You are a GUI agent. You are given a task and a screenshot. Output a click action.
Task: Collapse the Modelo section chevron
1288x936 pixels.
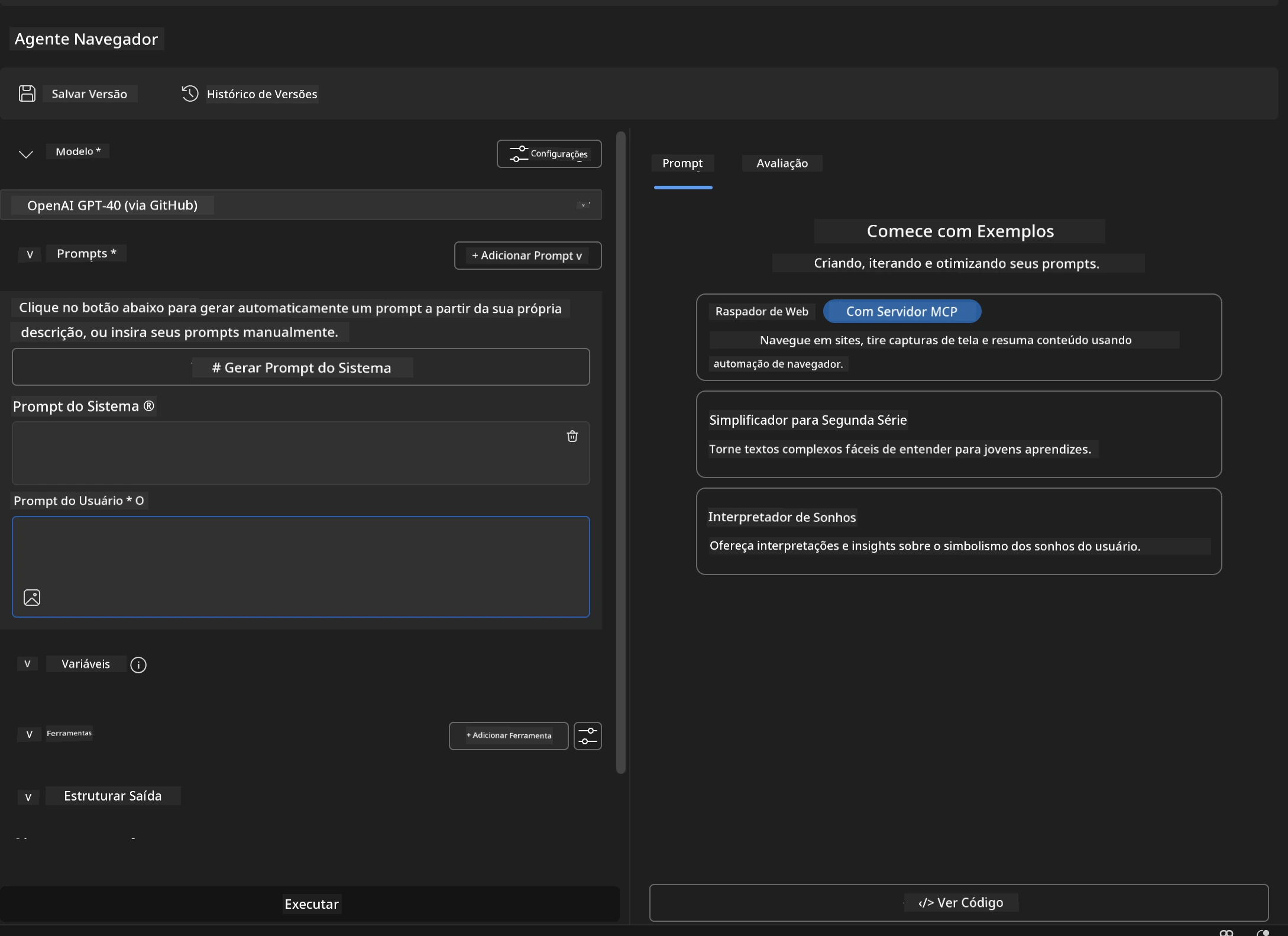click(26, 154)
